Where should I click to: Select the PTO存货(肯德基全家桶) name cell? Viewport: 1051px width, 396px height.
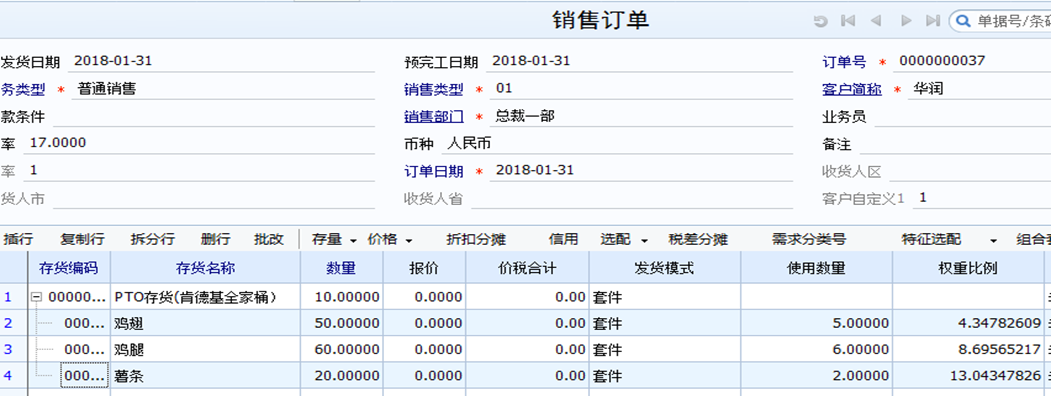tap(205, 297)
